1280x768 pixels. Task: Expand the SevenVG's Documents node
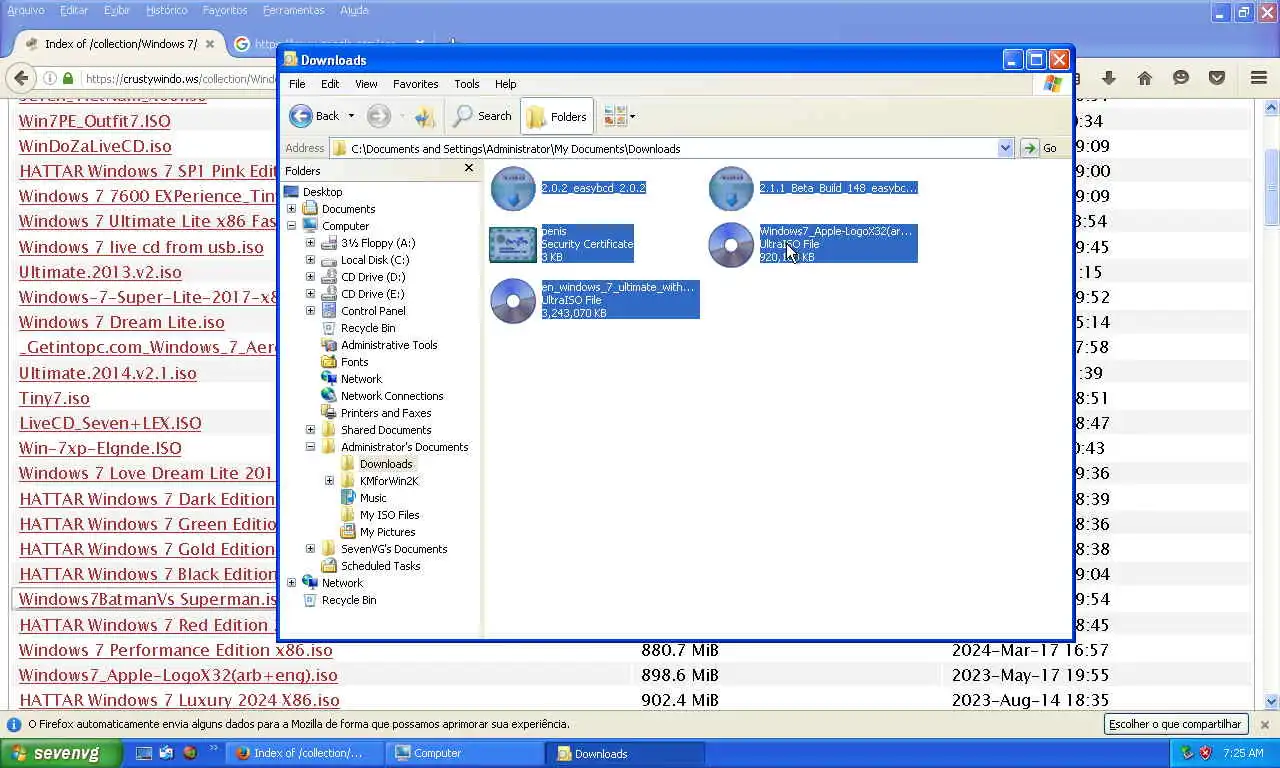tap(310, 549)
